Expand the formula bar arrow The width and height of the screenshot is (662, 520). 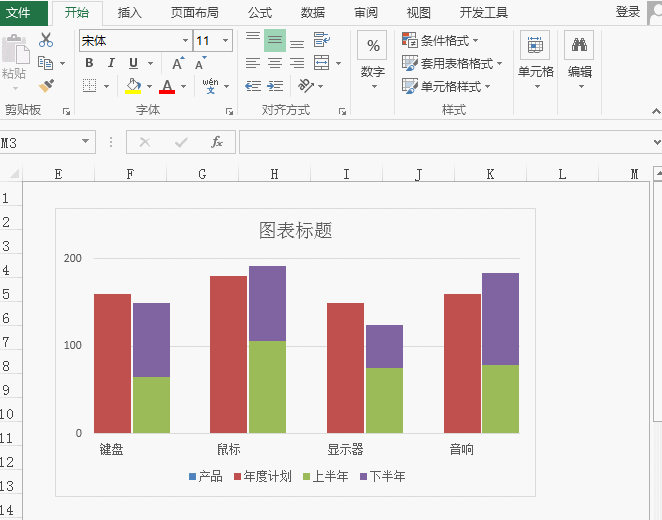[657, 142]
